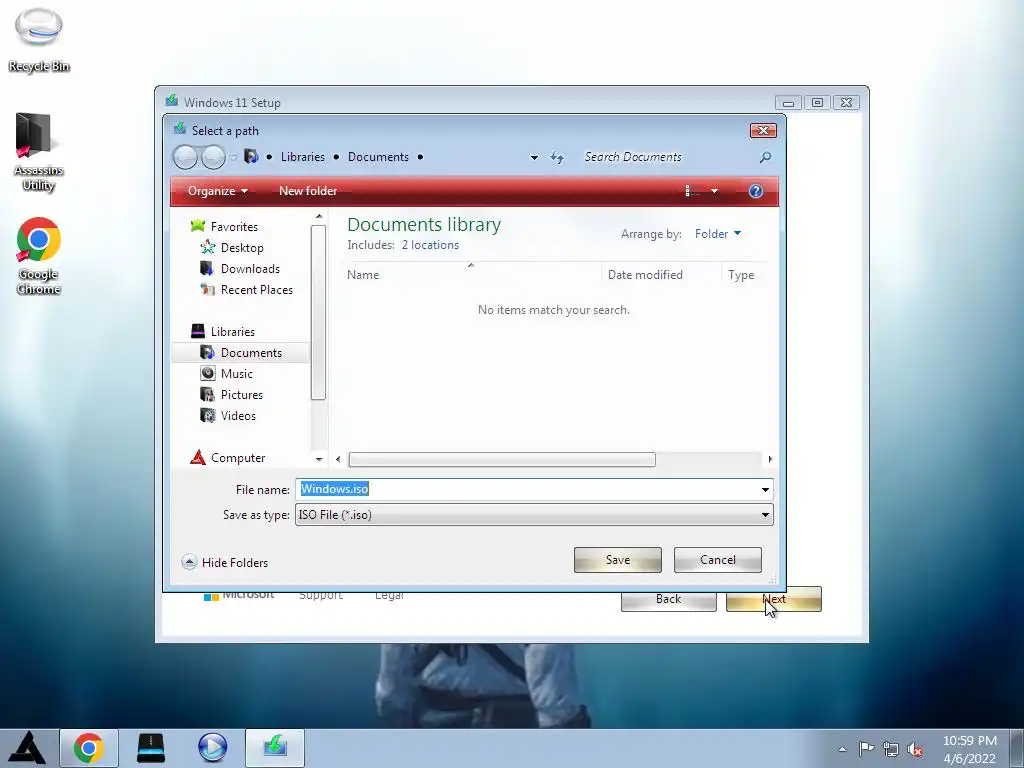The width and height of the screenshot is (1024, 768).
Task: Click the network tray icon
Action: pos(890,749)
